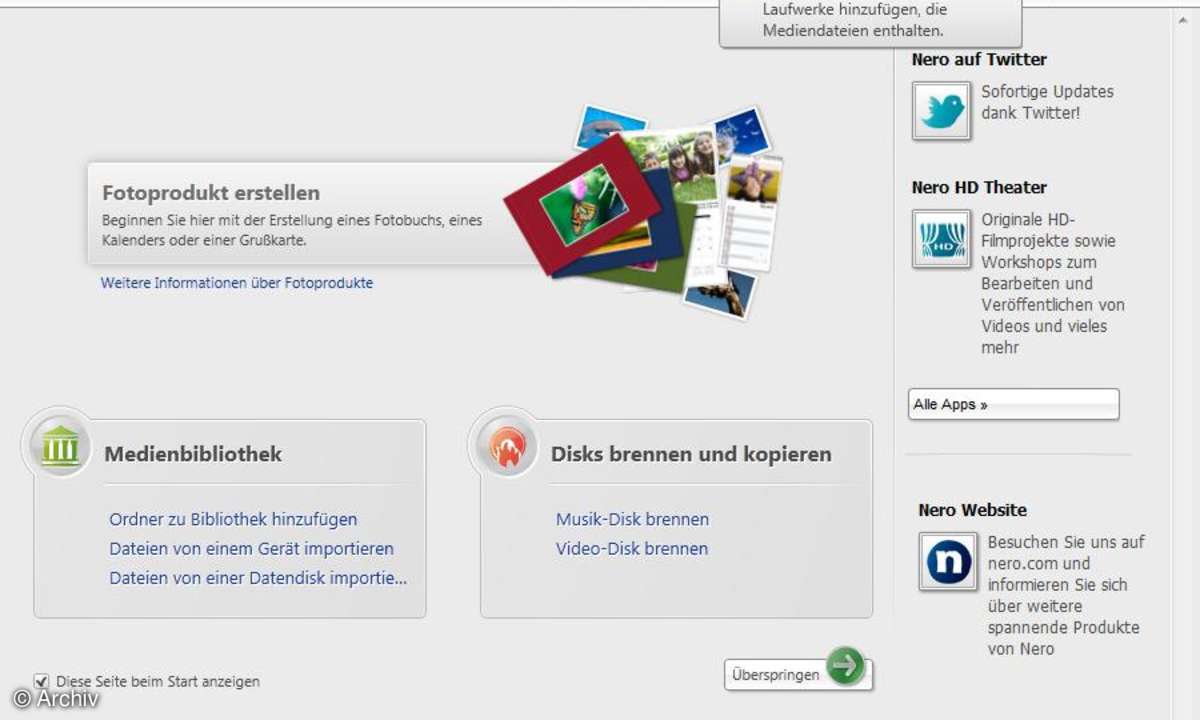Choose 'Video-Disk brennen' link

[x=632, y=548]
